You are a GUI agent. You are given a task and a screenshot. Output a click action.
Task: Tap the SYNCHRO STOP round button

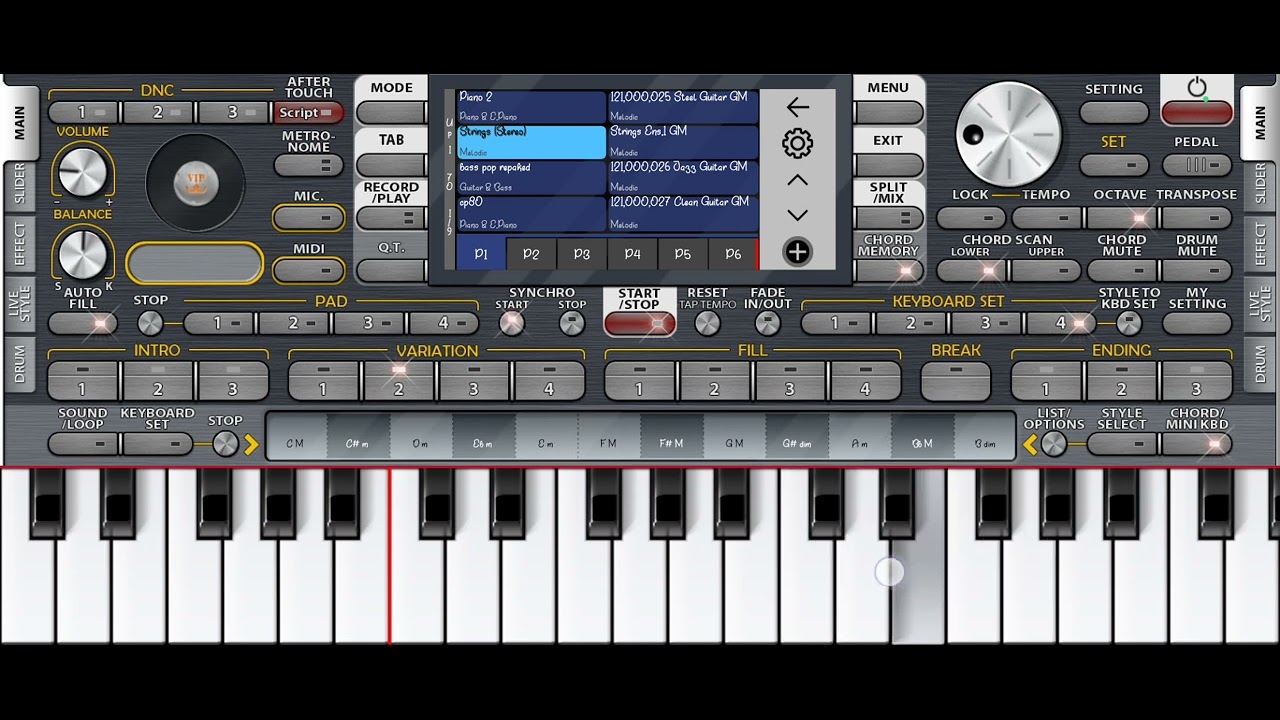(x=572, y=323)
